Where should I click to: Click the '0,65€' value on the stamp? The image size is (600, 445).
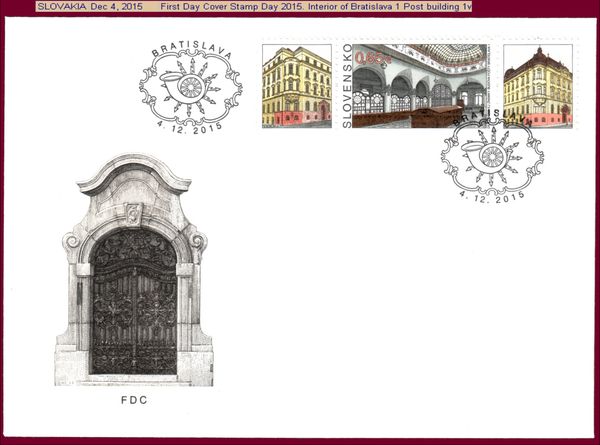click(x=373, y=58)
